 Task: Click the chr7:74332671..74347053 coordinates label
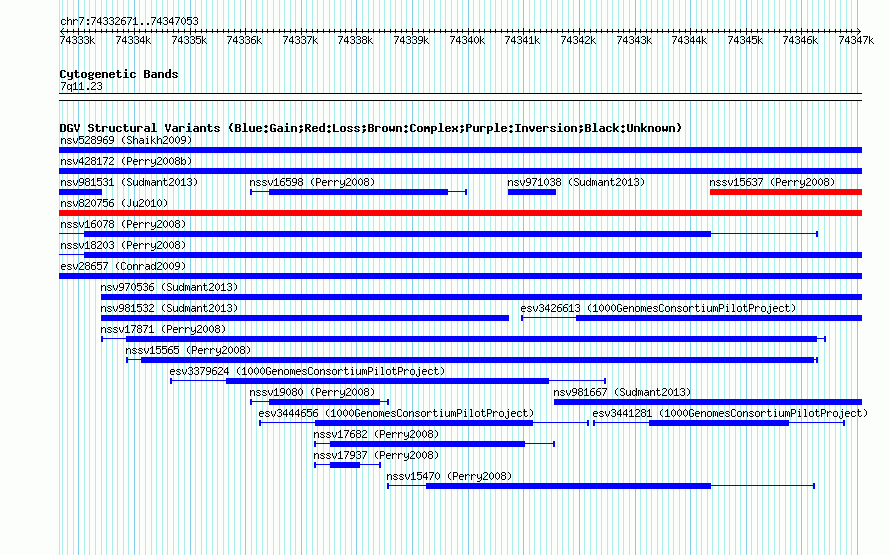pos(129,22)
